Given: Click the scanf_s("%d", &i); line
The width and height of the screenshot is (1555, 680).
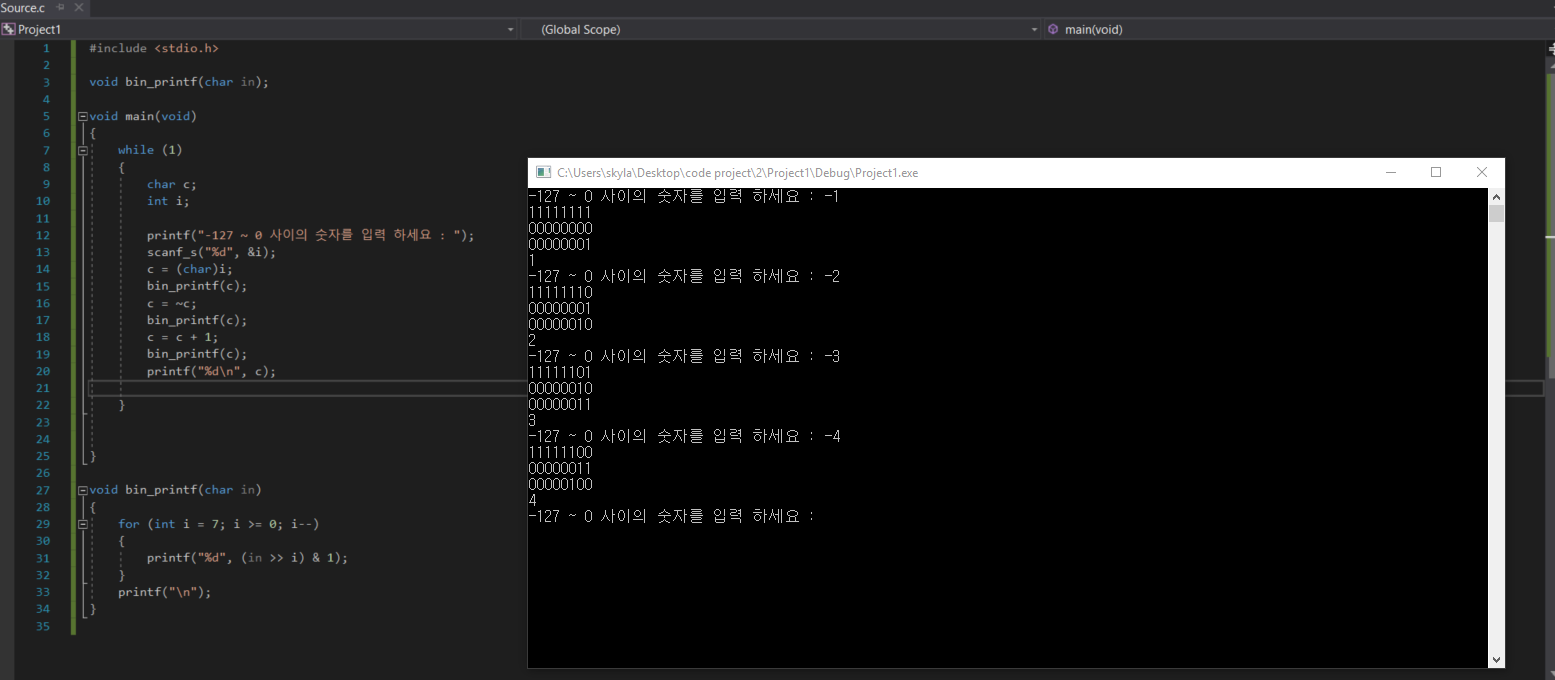Looking at the screenshot, I should 211,252.
